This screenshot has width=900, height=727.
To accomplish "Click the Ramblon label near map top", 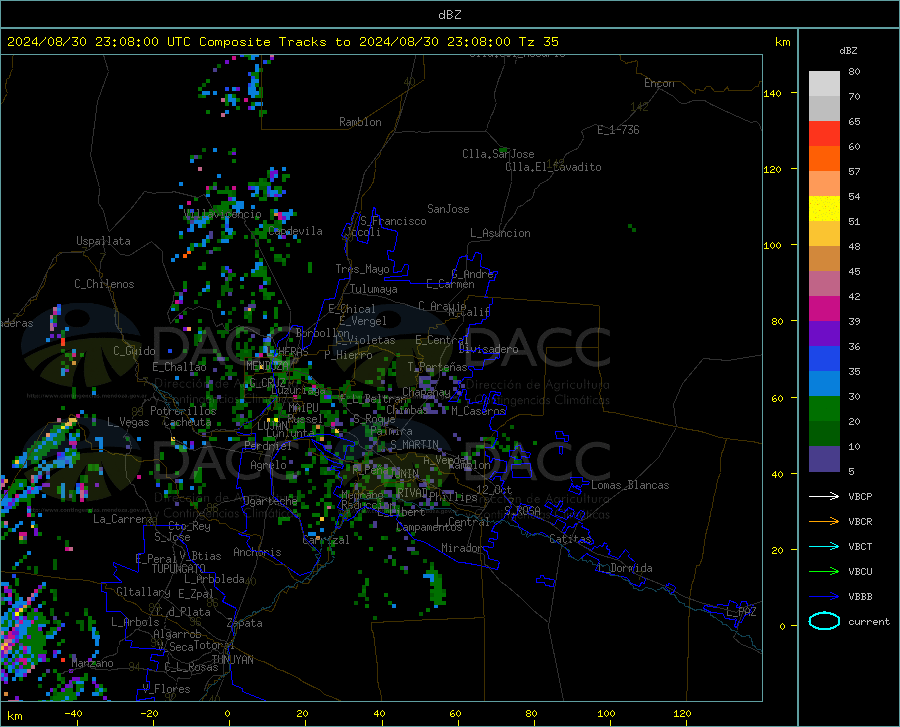I will (x=360, y=122).
